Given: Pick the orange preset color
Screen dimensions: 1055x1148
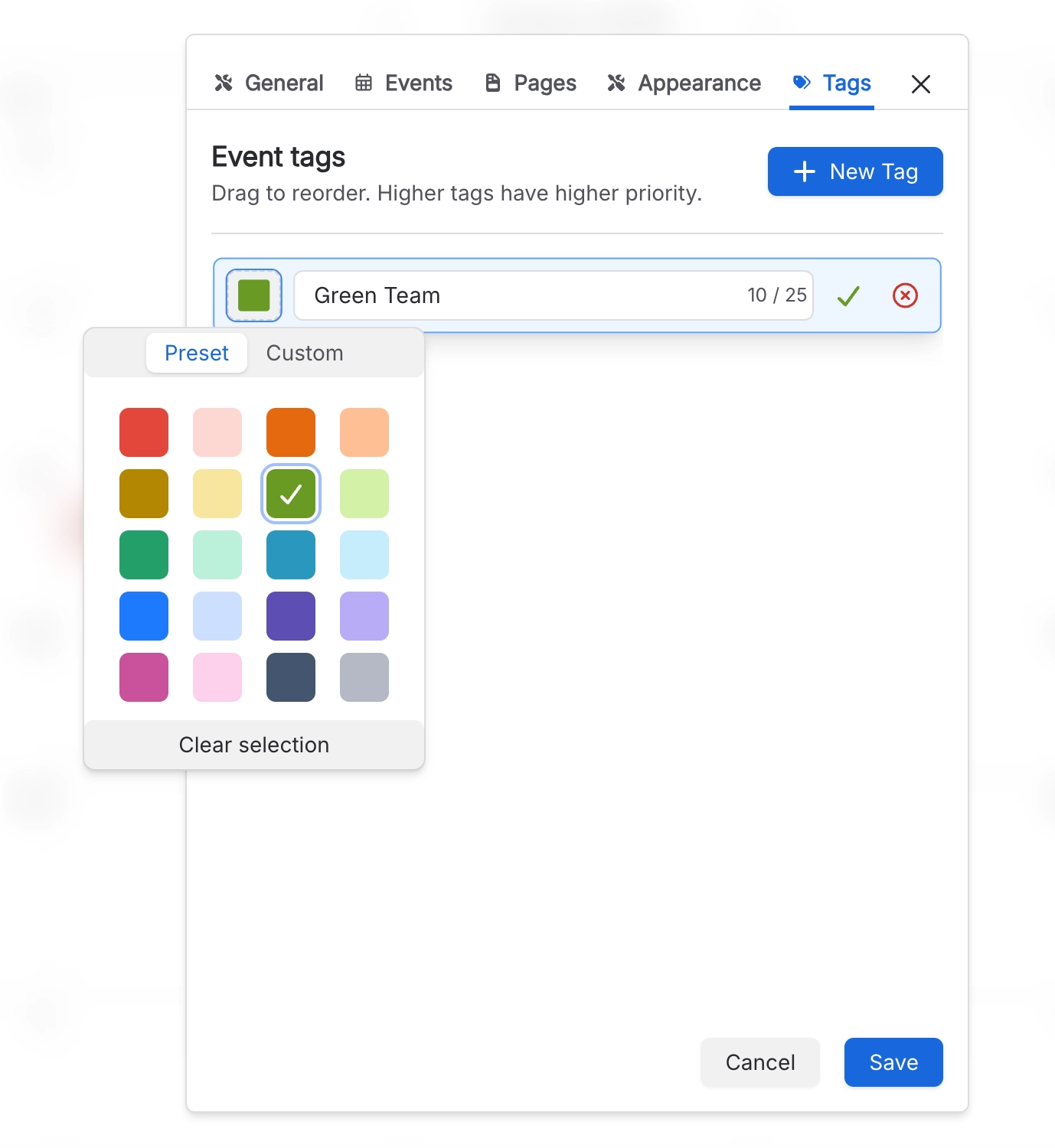Looking at the screenshot, I should [x=291, y=432].
